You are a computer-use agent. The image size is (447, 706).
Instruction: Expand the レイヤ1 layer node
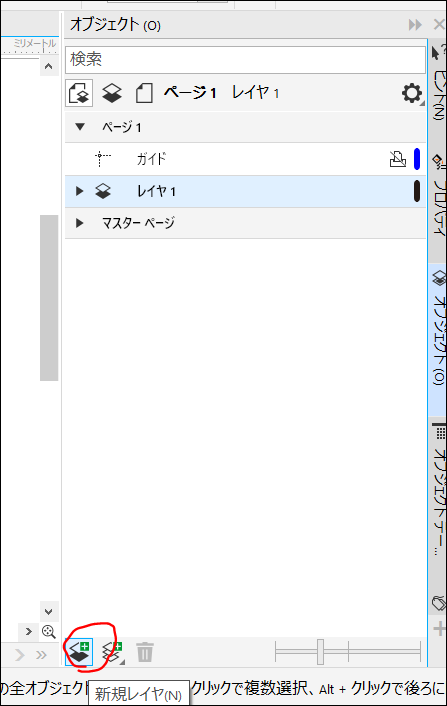coord(80,191)
